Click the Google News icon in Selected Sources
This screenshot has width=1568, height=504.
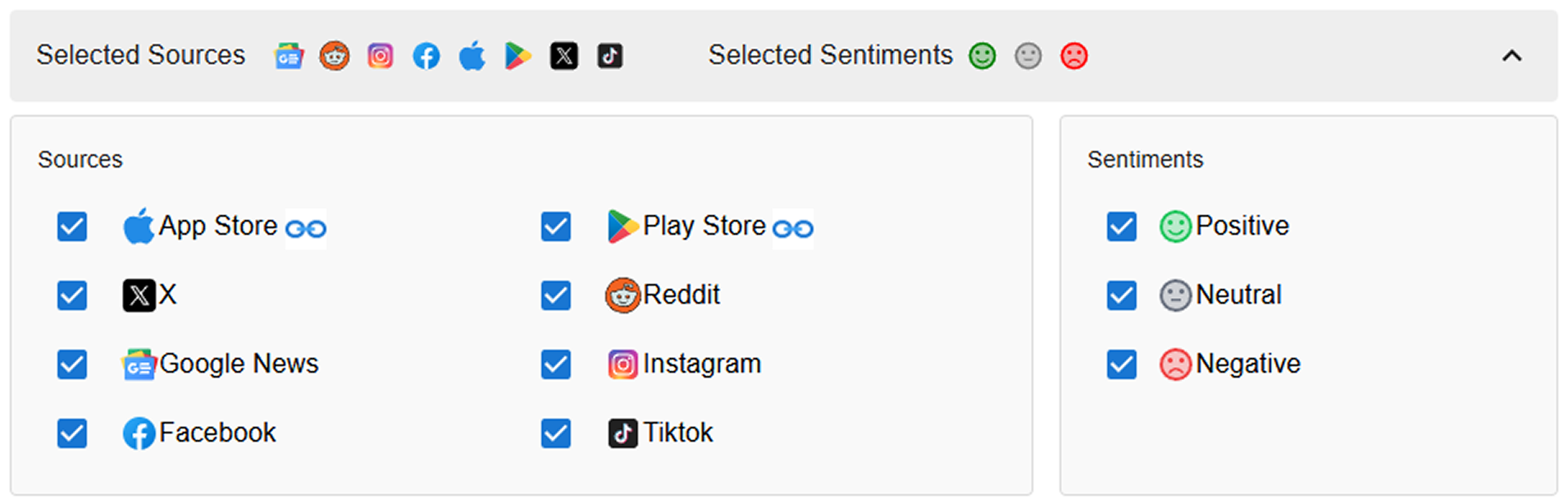tap(289, 56)
